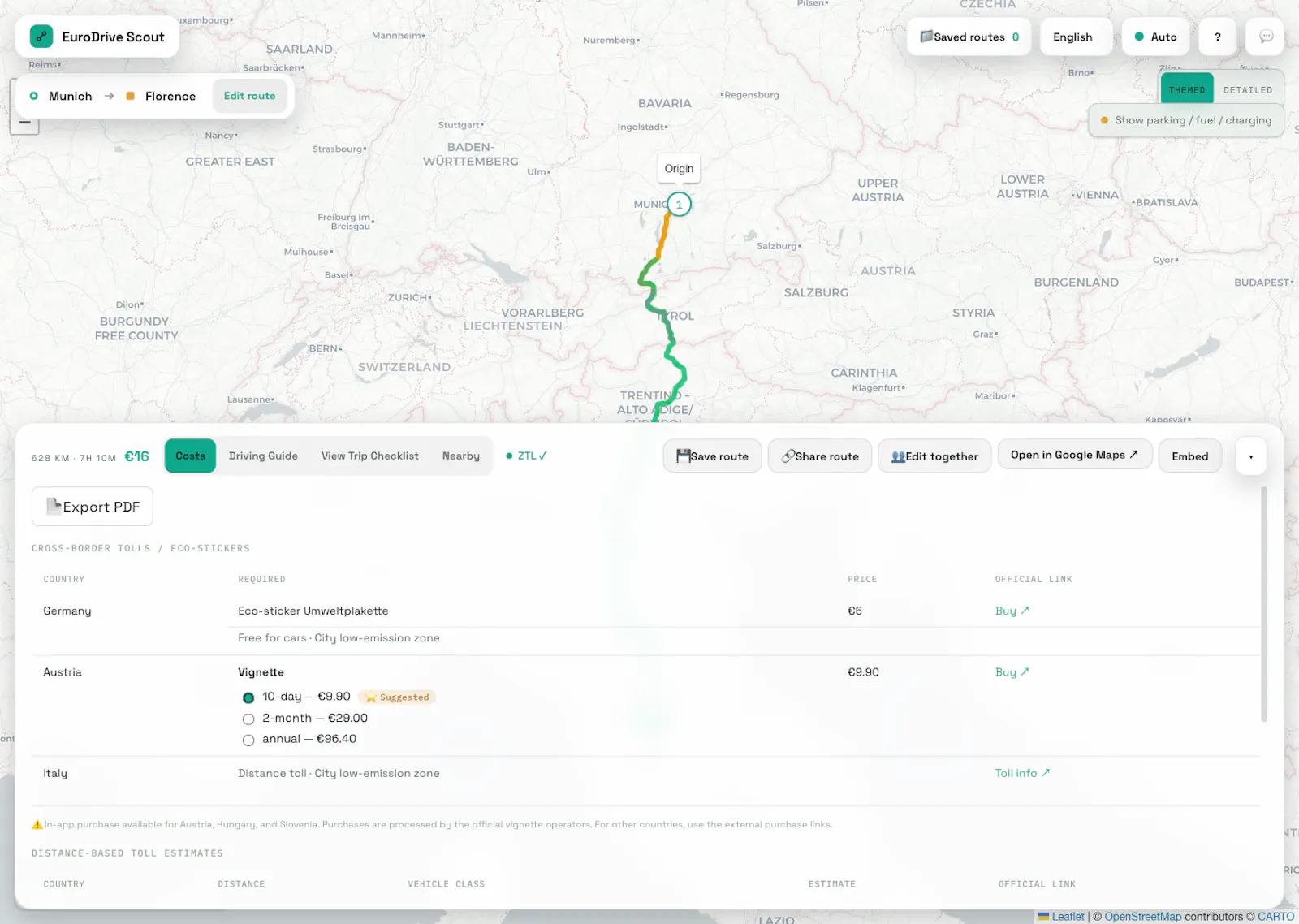Open the more actions dropdown next to Embed
The height and width of the screenshot is (924, 1299).
coord(1250,456)
